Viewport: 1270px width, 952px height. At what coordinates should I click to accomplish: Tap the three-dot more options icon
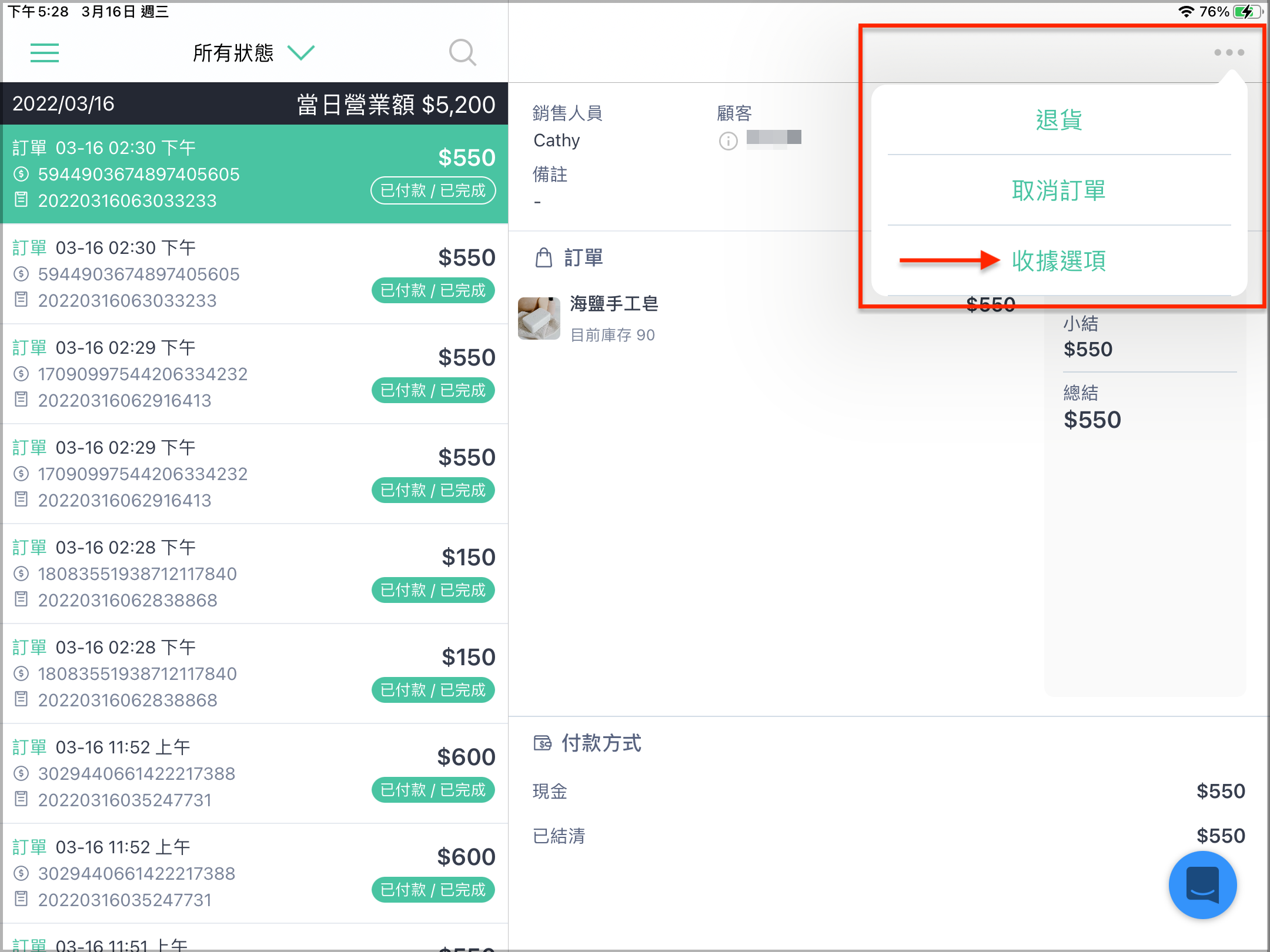[1229, 52]
